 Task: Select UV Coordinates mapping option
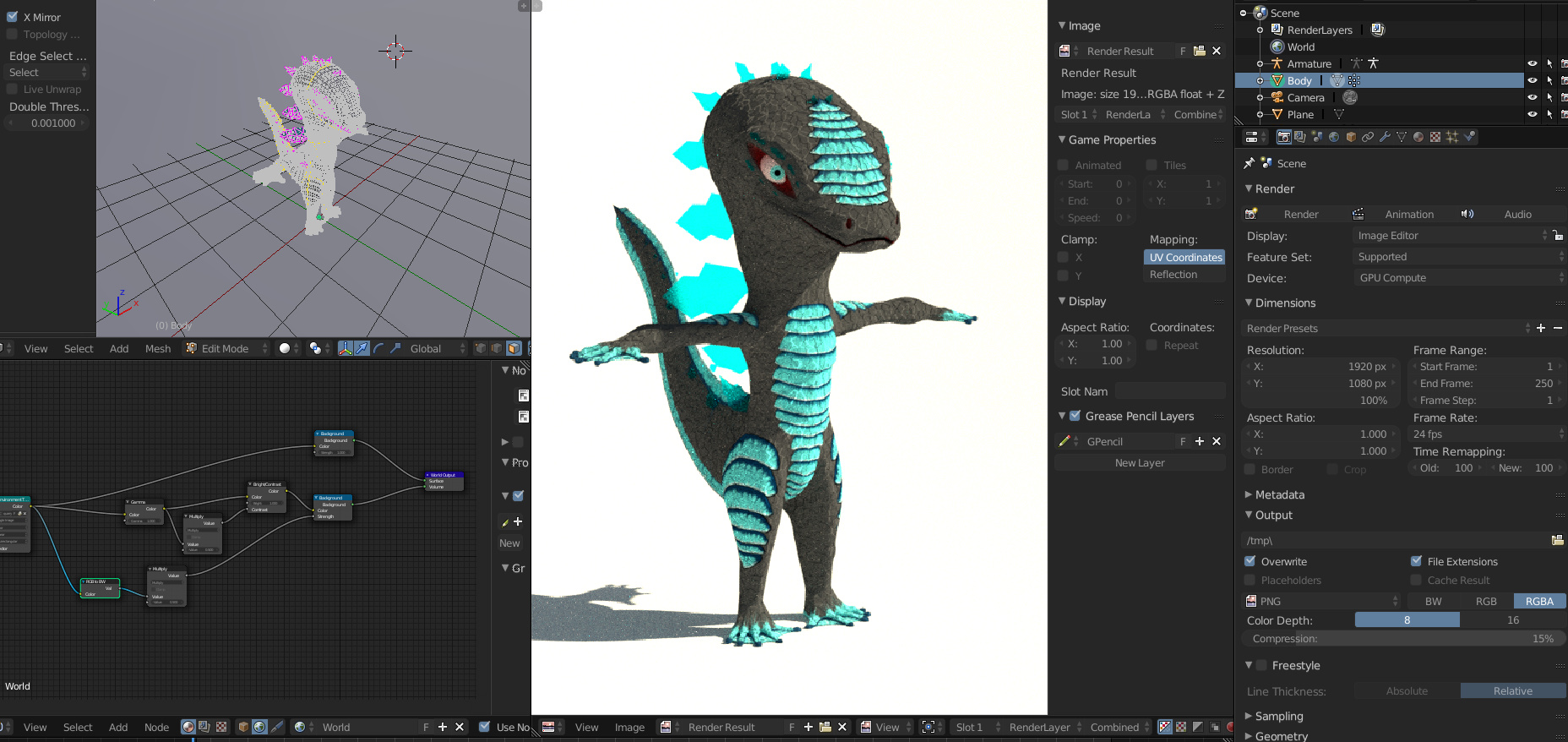(1185, 257)
